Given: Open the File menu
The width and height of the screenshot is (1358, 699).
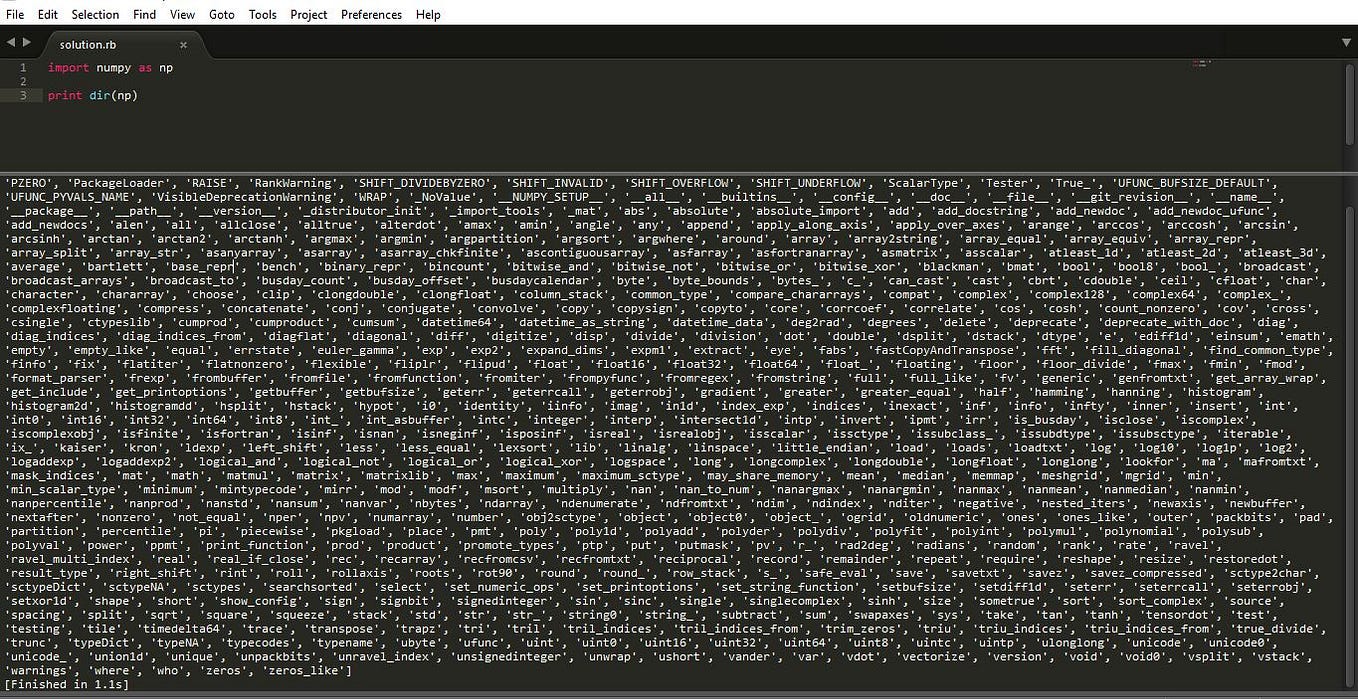Looking at the screenshot, I should coord(15,14).
